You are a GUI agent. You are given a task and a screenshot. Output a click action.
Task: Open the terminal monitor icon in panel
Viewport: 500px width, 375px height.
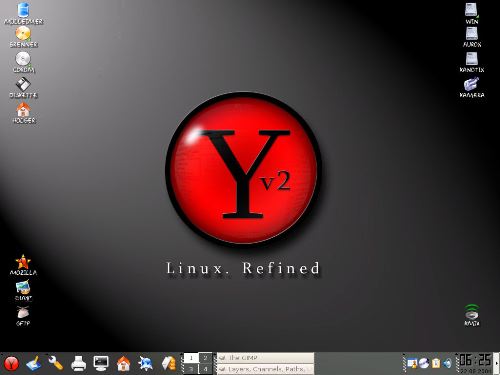pyautogui.click(x=101, y=363)
